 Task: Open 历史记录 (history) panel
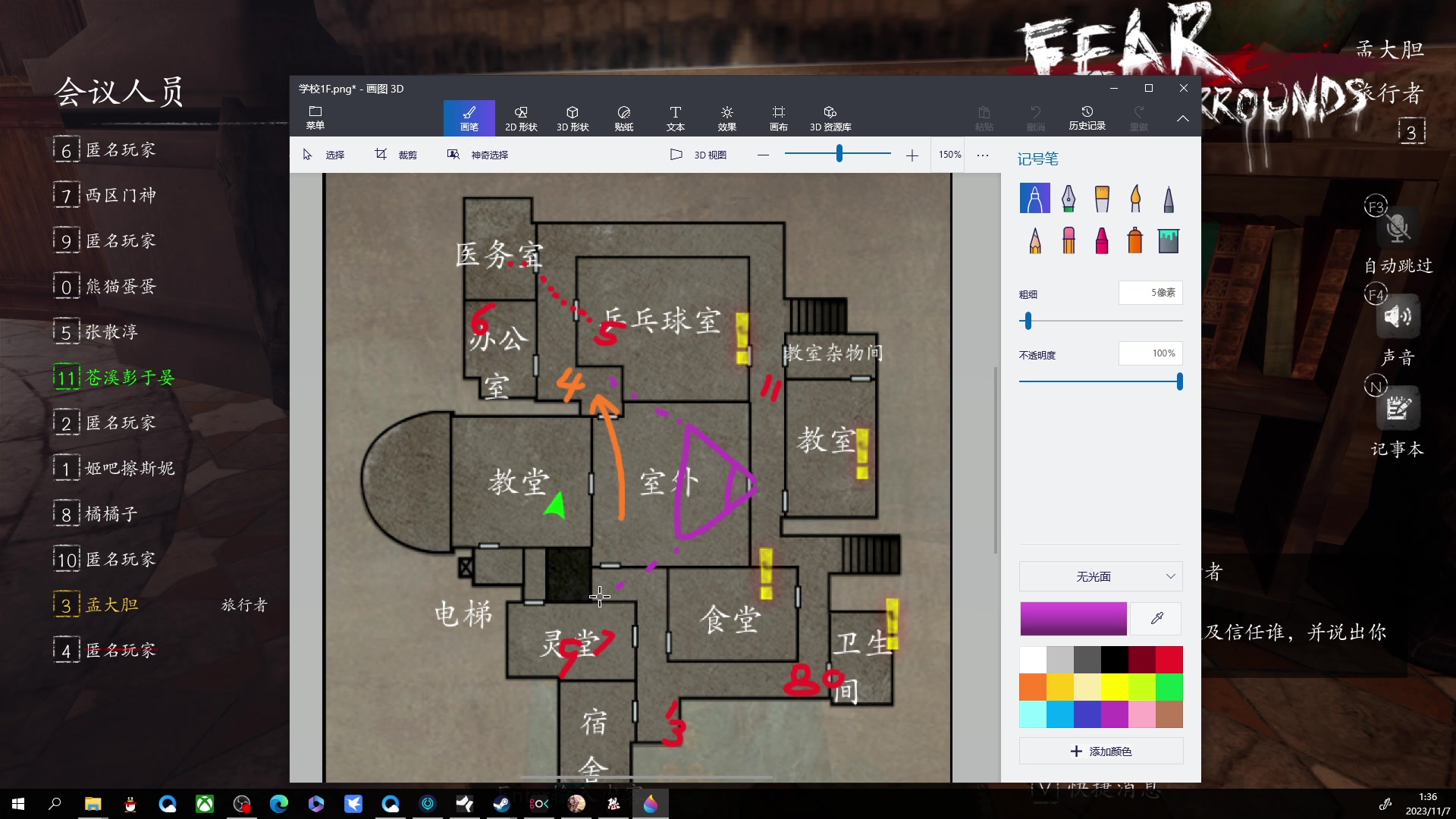coord(1087,118)
